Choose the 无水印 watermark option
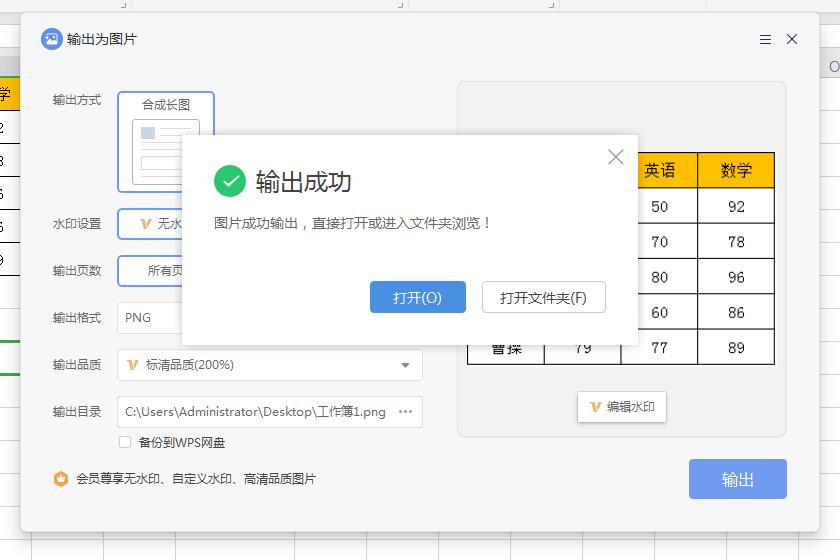 pos(150,224)
